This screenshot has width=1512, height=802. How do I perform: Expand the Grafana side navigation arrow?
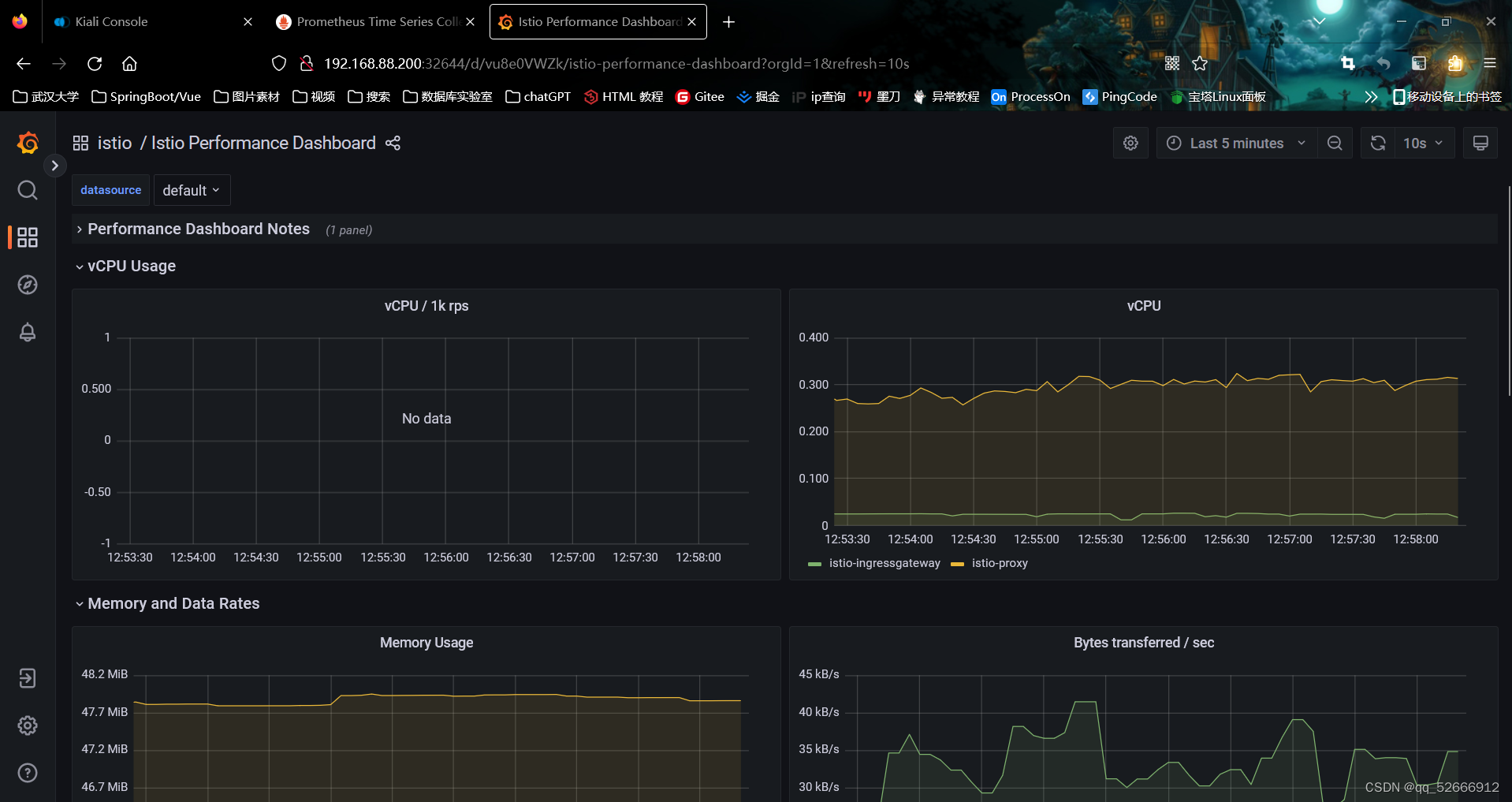[x=54, y=166]
